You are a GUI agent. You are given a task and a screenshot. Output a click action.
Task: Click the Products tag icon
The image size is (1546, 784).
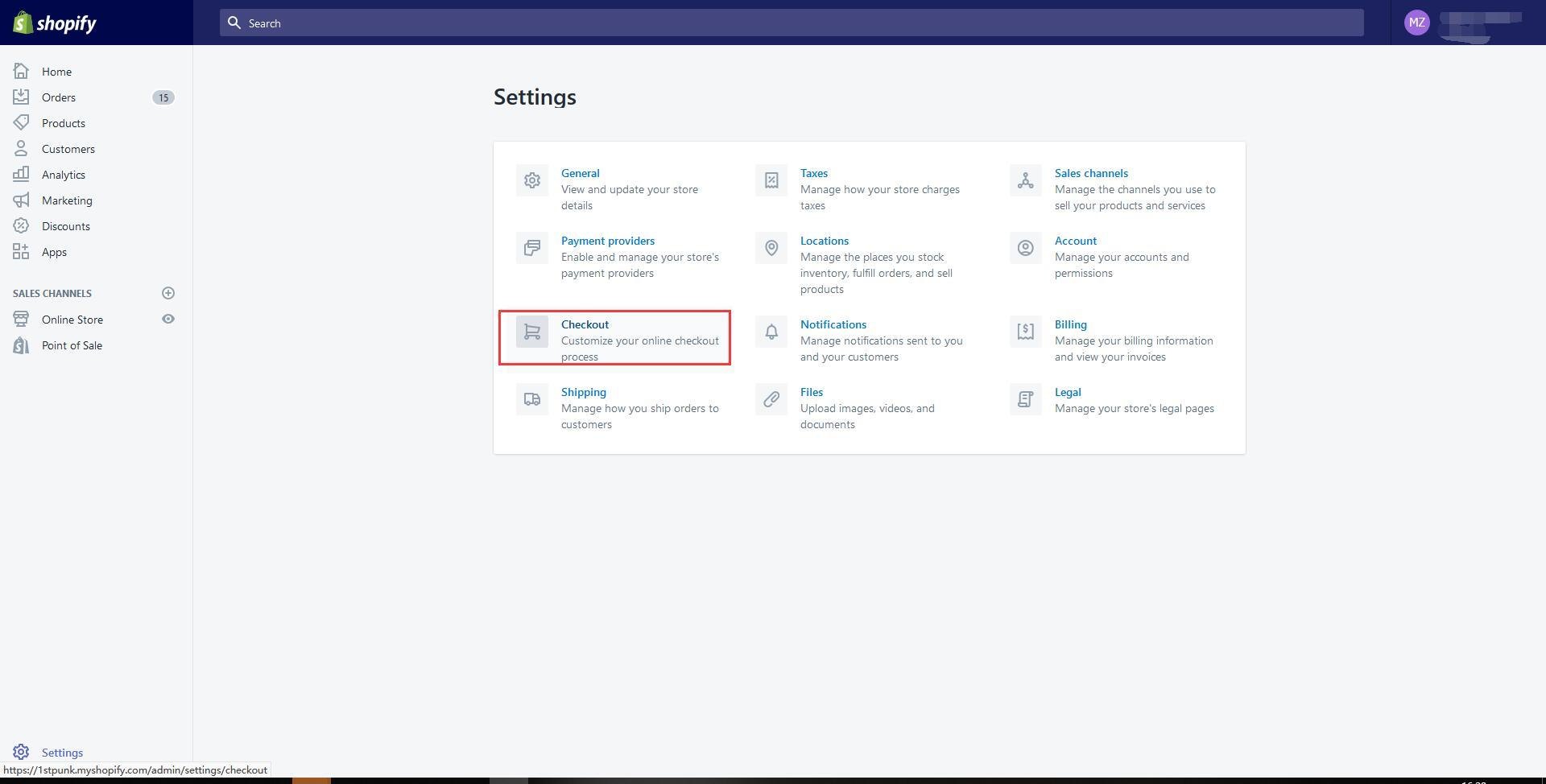[x=21, y=122]
